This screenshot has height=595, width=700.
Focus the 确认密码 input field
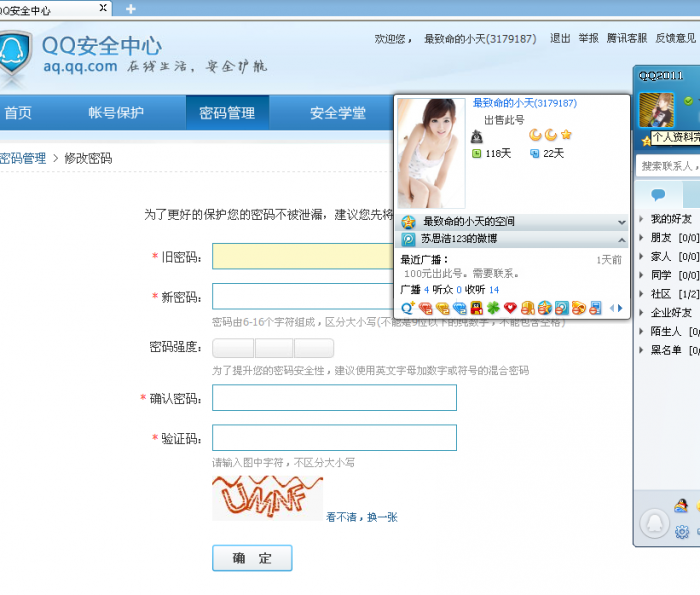[334, 398]
